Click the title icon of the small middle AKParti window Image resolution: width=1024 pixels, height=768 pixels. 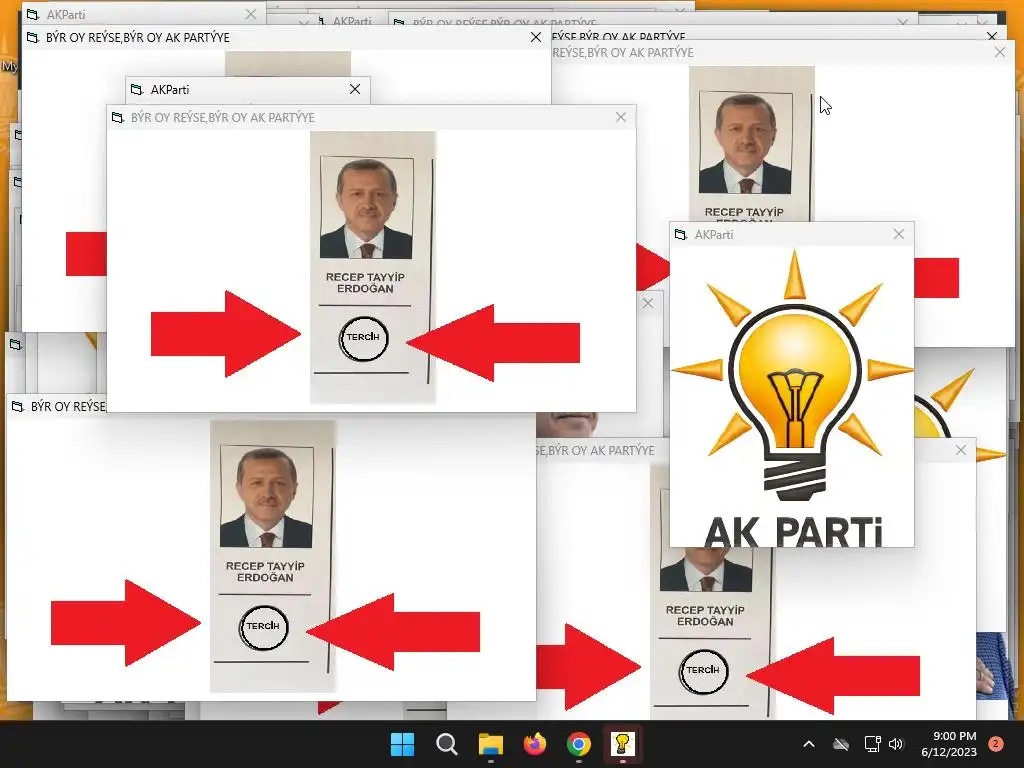point(136,89)
